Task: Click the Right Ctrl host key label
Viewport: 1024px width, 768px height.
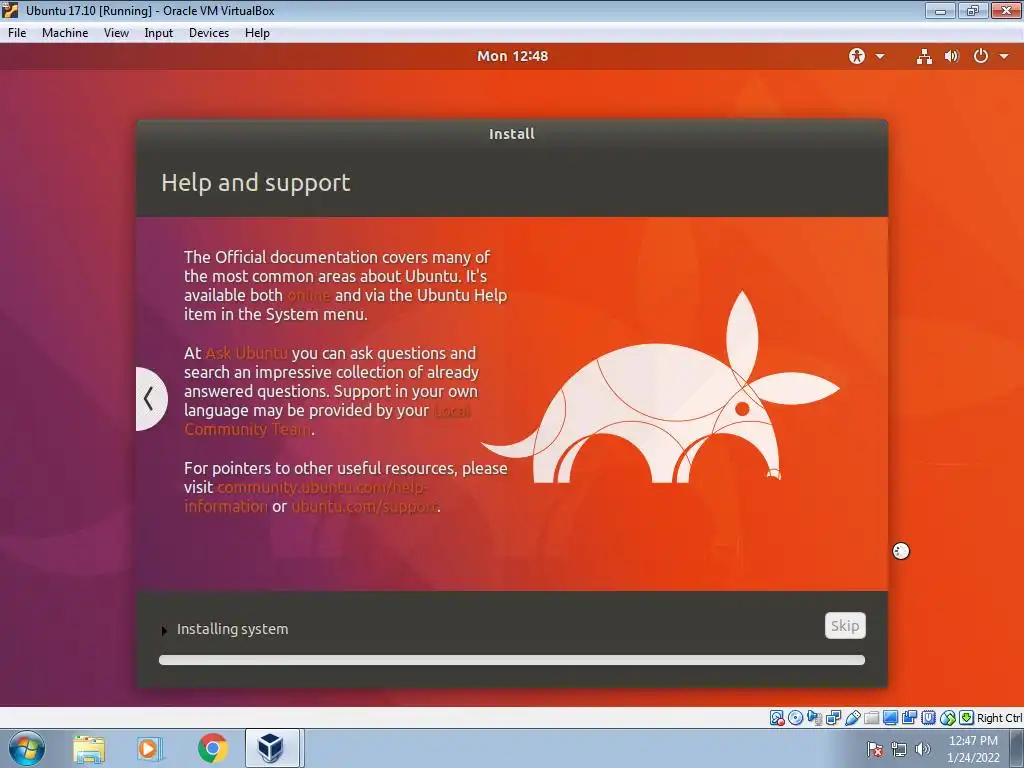Action: pos(999,718)
